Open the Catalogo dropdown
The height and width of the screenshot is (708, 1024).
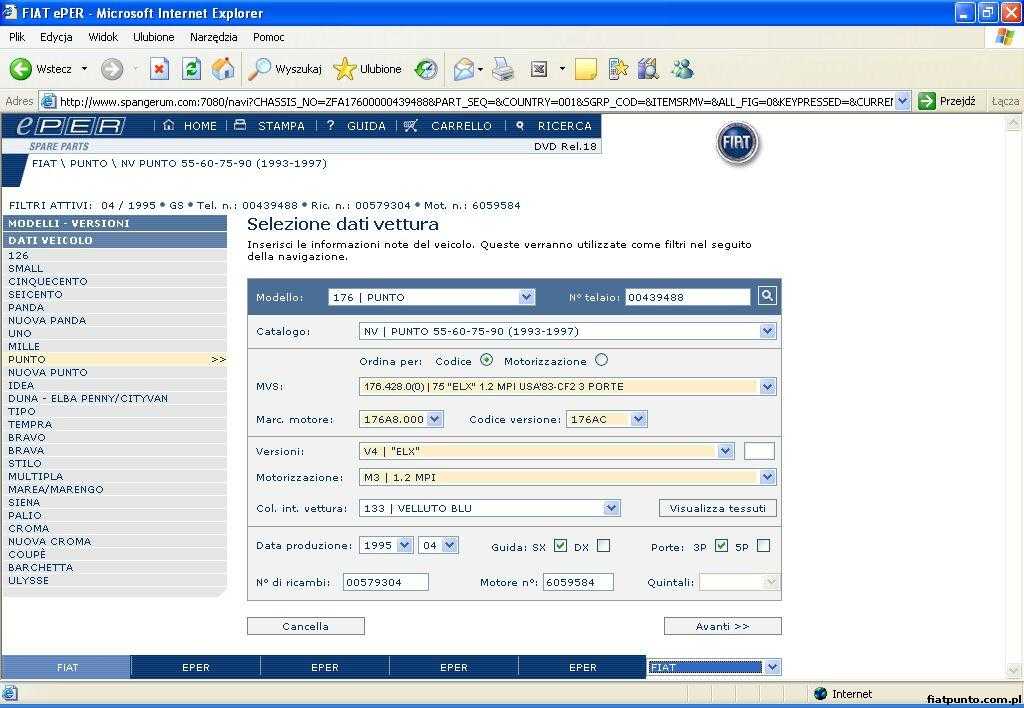pyautogui.click(x=767, y=331)
